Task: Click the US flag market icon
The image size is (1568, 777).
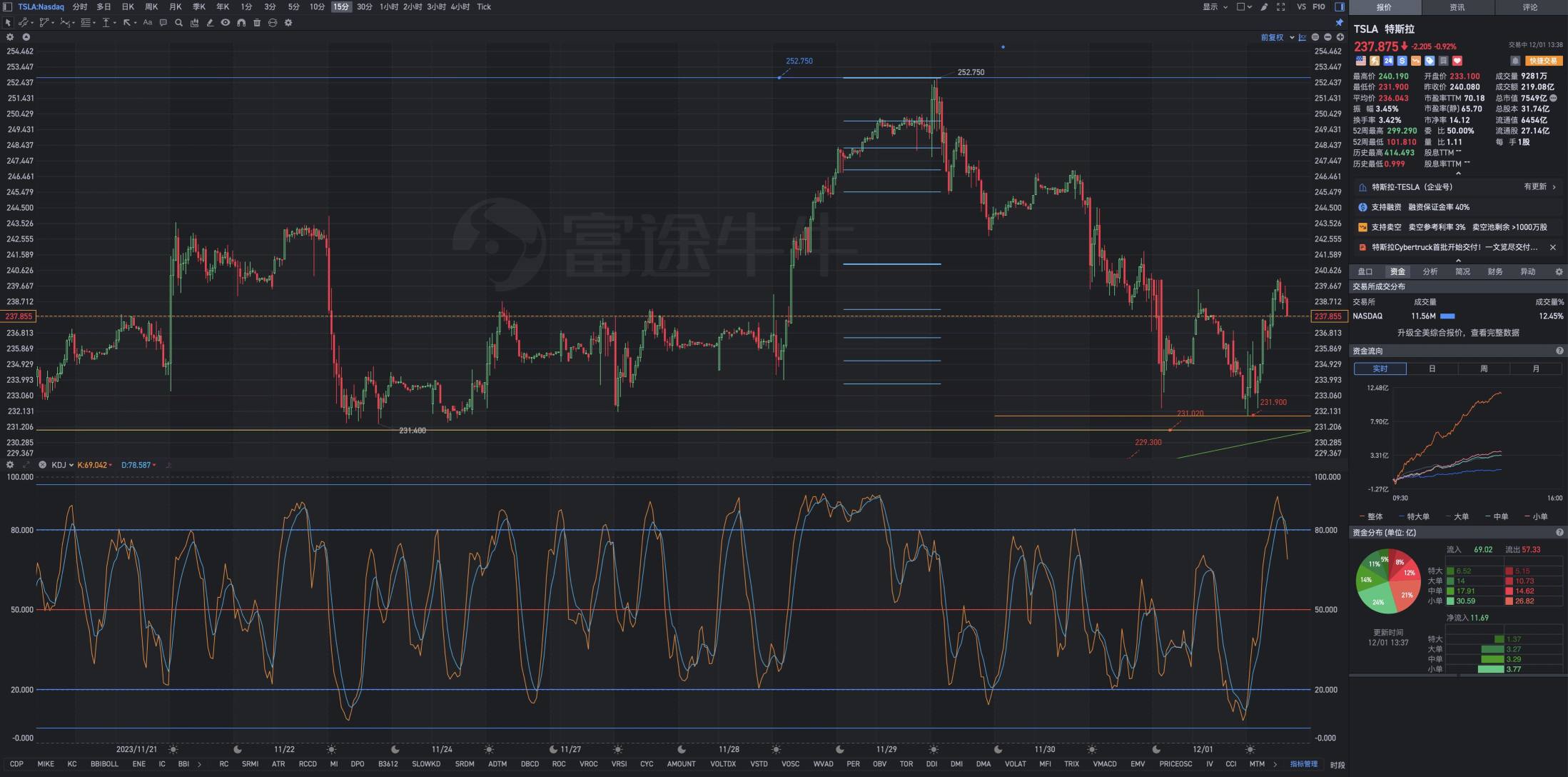Action: [1361, 61]
